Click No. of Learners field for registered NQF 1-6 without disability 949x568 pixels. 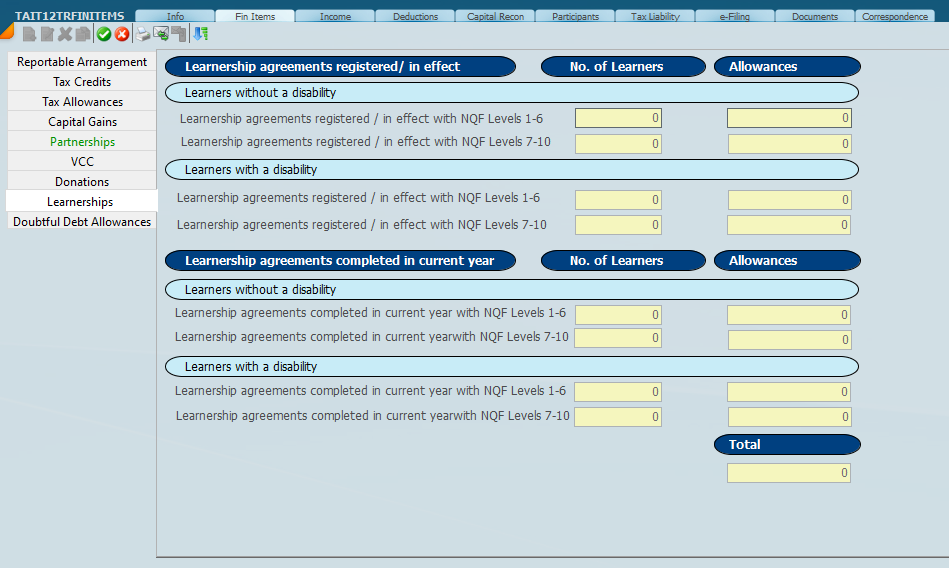tap(617, 118)
